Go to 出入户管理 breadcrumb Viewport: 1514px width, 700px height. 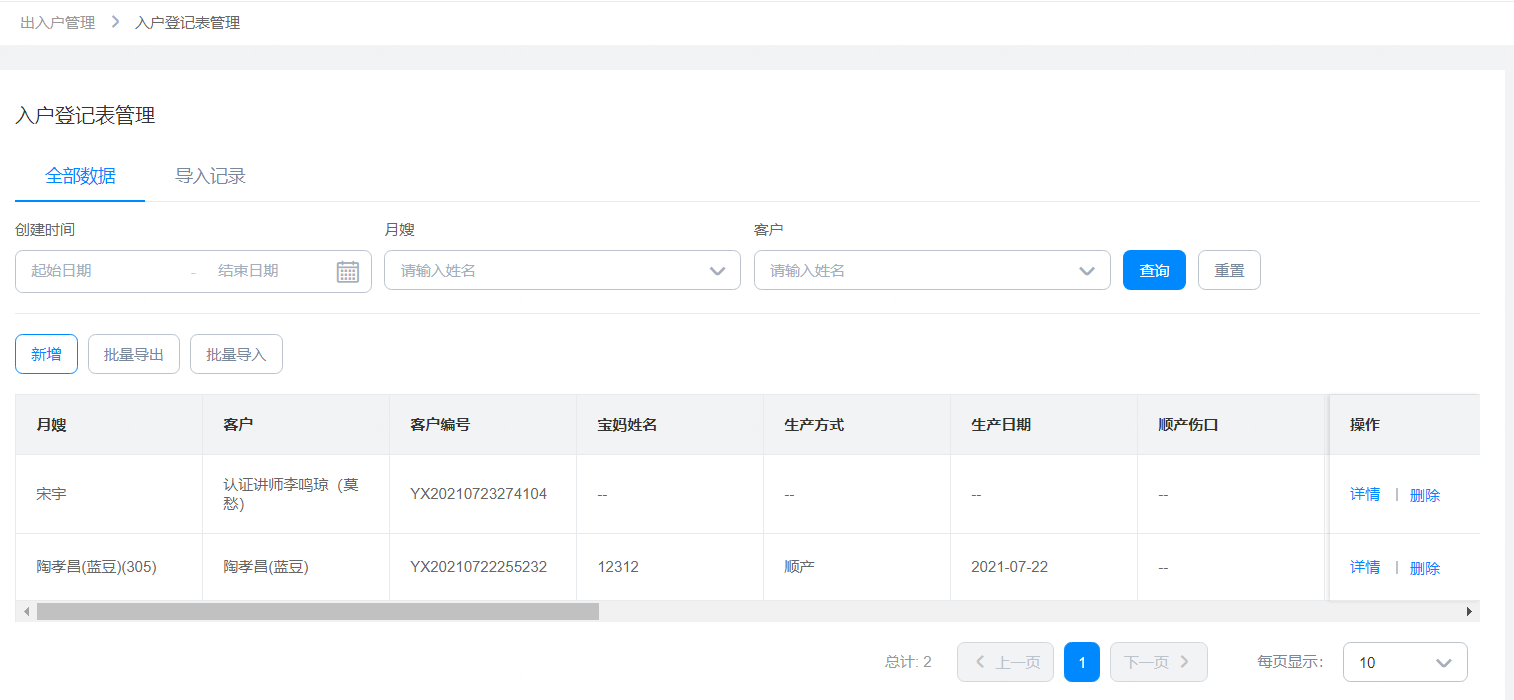(58, 22)
